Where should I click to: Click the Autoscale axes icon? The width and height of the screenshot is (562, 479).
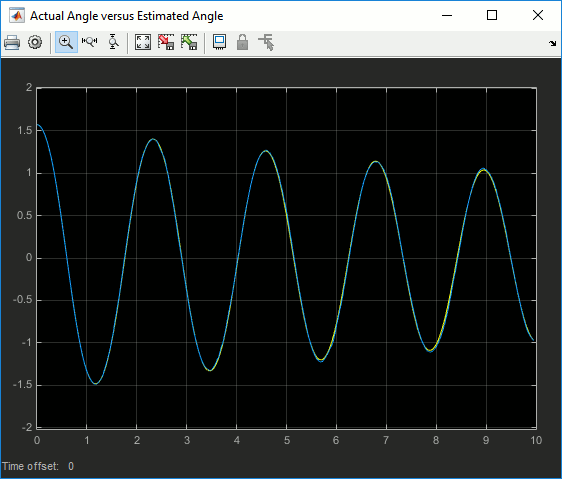[143, 42]
